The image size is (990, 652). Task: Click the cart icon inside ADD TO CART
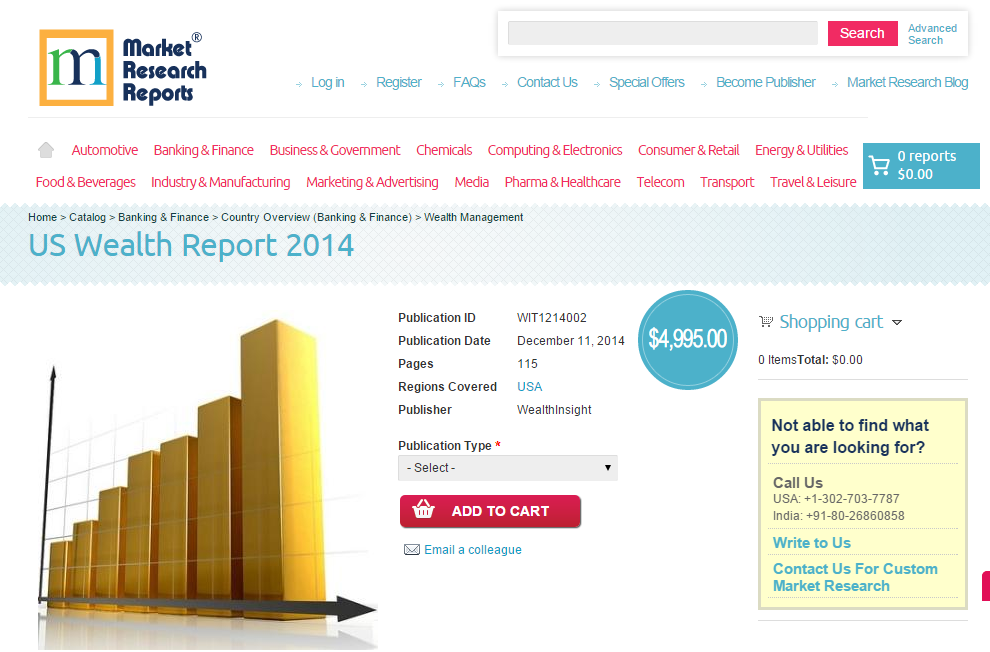(x=424, y=511)
